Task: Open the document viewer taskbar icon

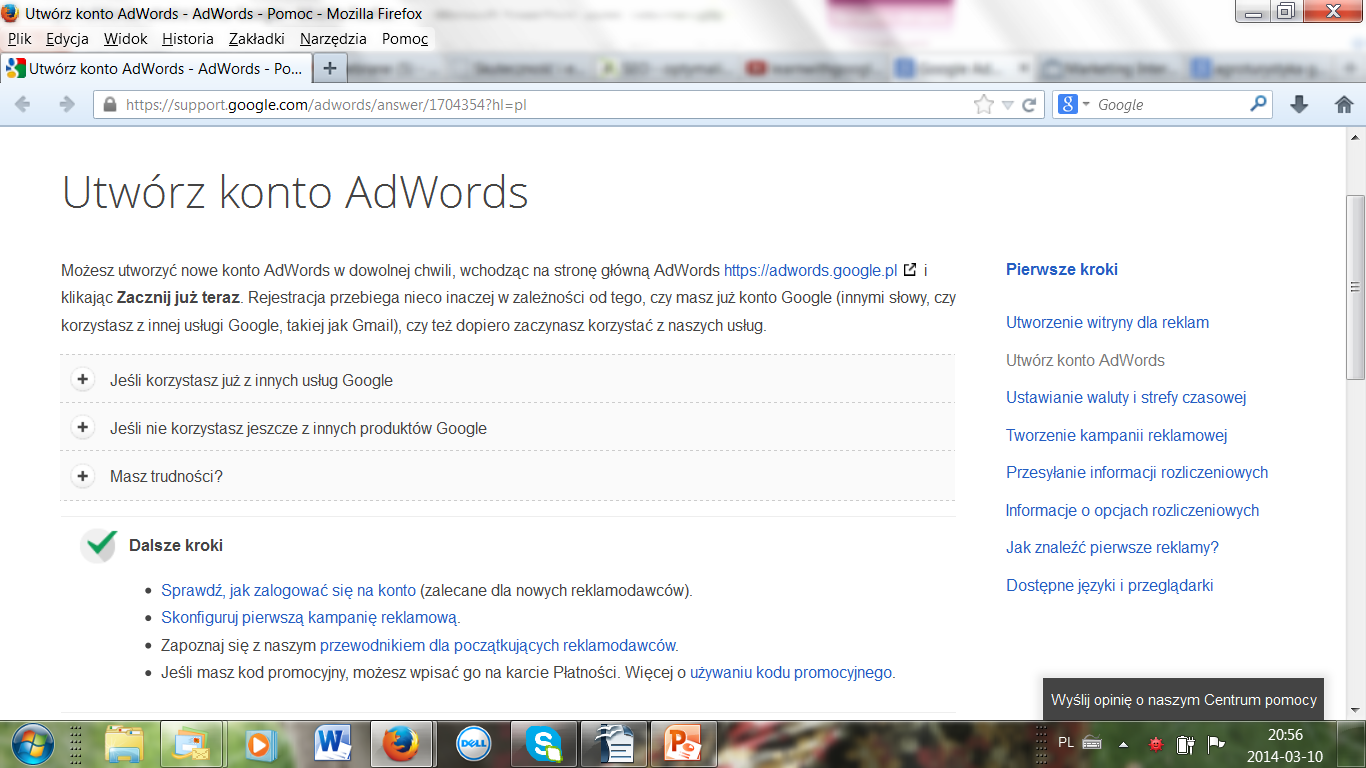Action: point(612,743)
